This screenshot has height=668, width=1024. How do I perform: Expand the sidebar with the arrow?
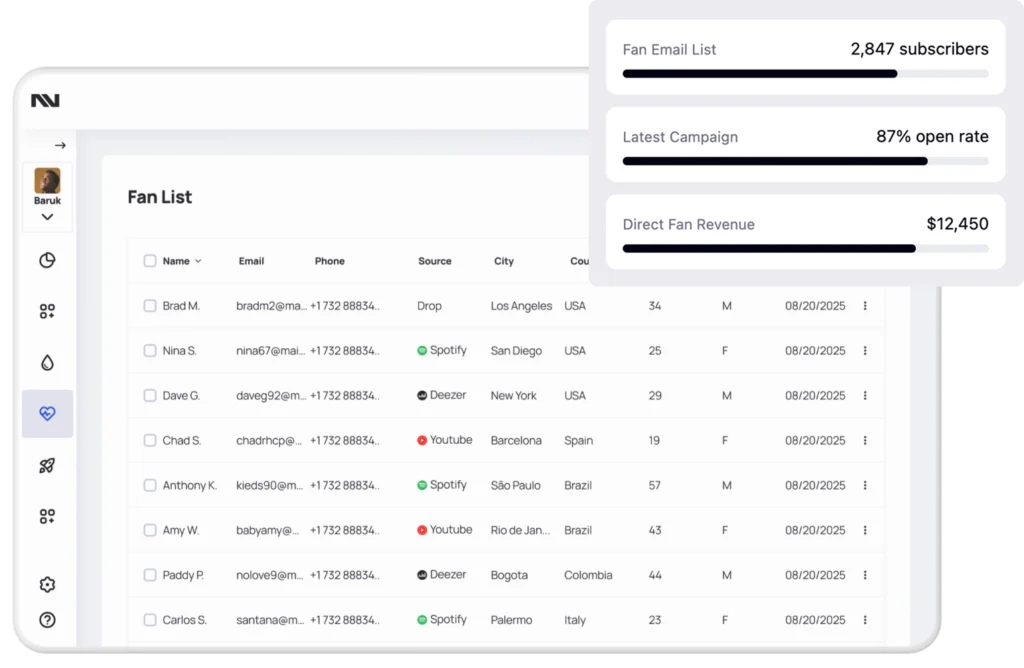tap(60, 145)
